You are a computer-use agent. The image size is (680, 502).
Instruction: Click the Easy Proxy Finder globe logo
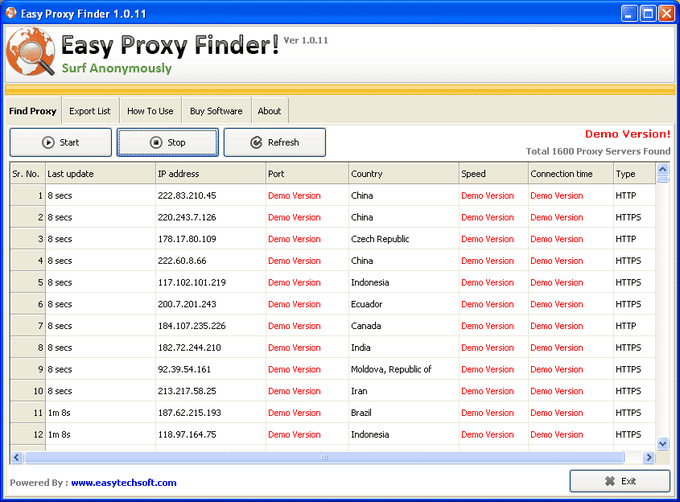click(x=30, y=52)
